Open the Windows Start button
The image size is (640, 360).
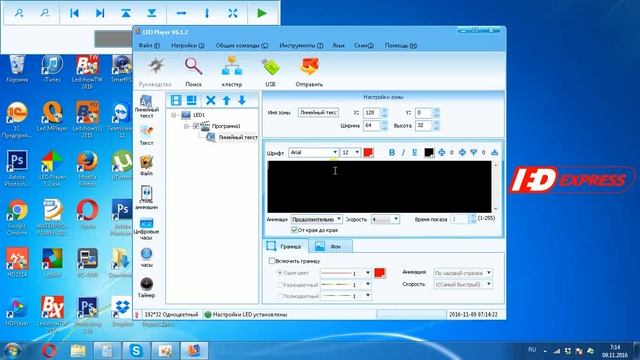(12, 350)
